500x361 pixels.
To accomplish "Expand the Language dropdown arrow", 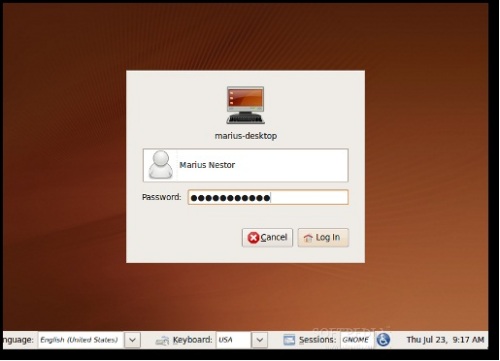I will pos(132,340).
